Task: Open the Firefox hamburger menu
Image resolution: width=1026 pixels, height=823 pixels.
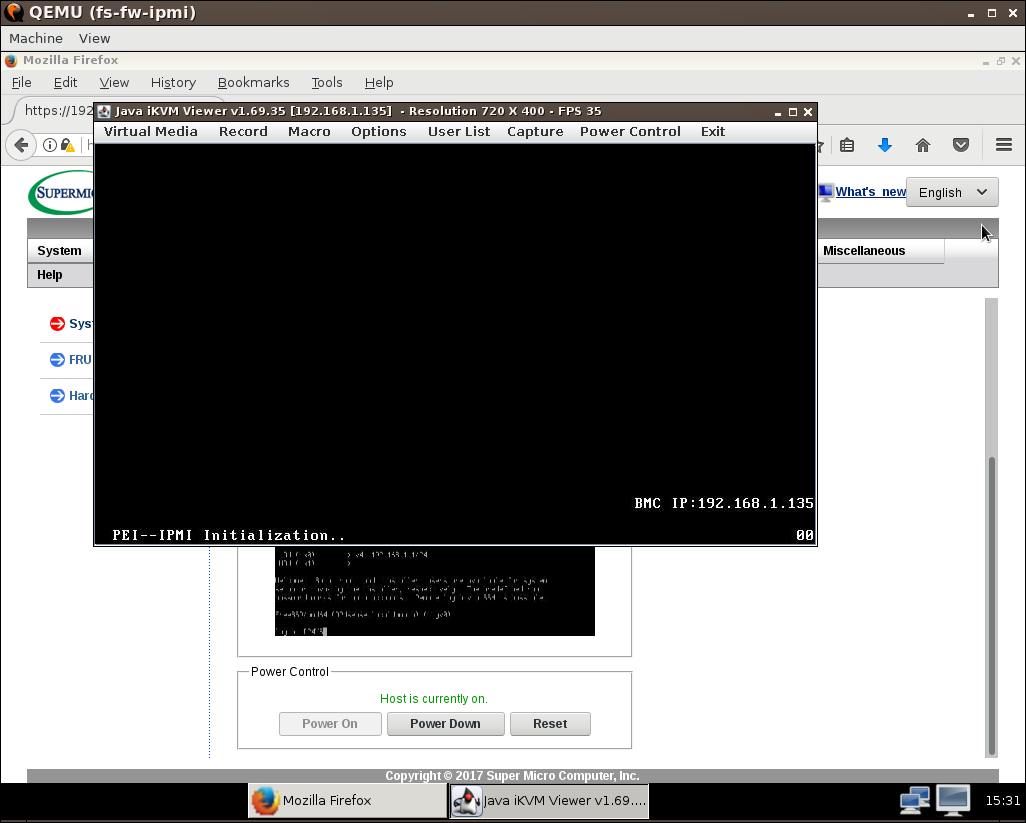Action: (x=1004, y=145)
